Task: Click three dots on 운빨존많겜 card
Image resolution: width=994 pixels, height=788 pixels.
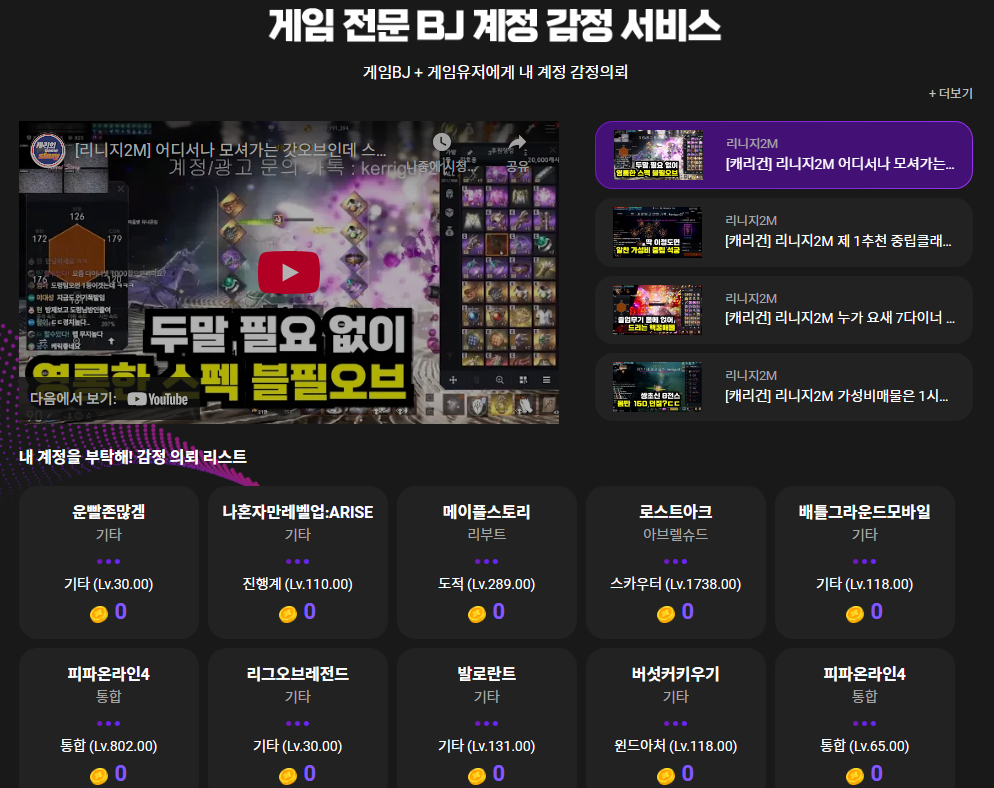Action: 108,561
